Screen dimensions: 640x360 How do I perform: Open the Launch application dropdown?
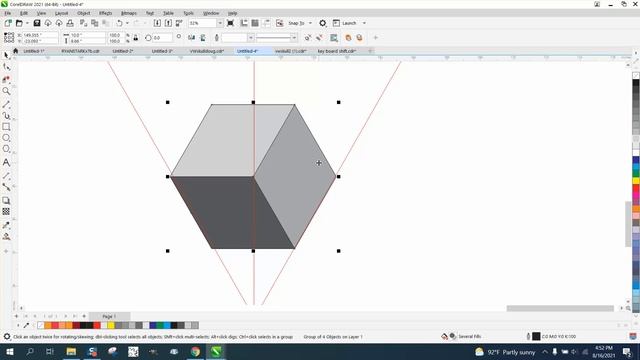point(364,23)
